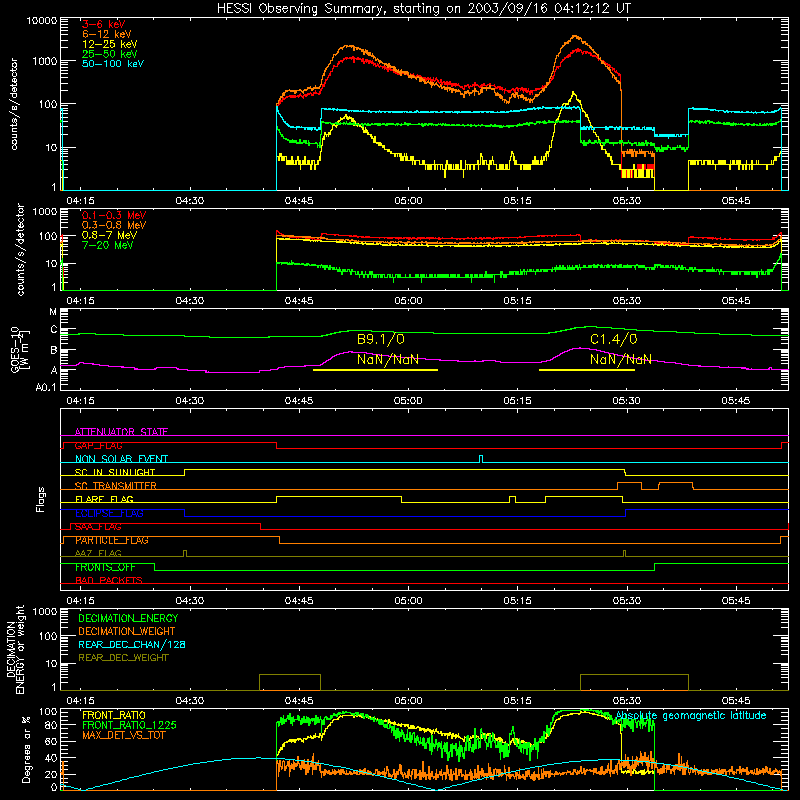Click the 05:00 tick label under top panel
The width and height of the screenshot is (800, 800).
[x=408, y=201]
